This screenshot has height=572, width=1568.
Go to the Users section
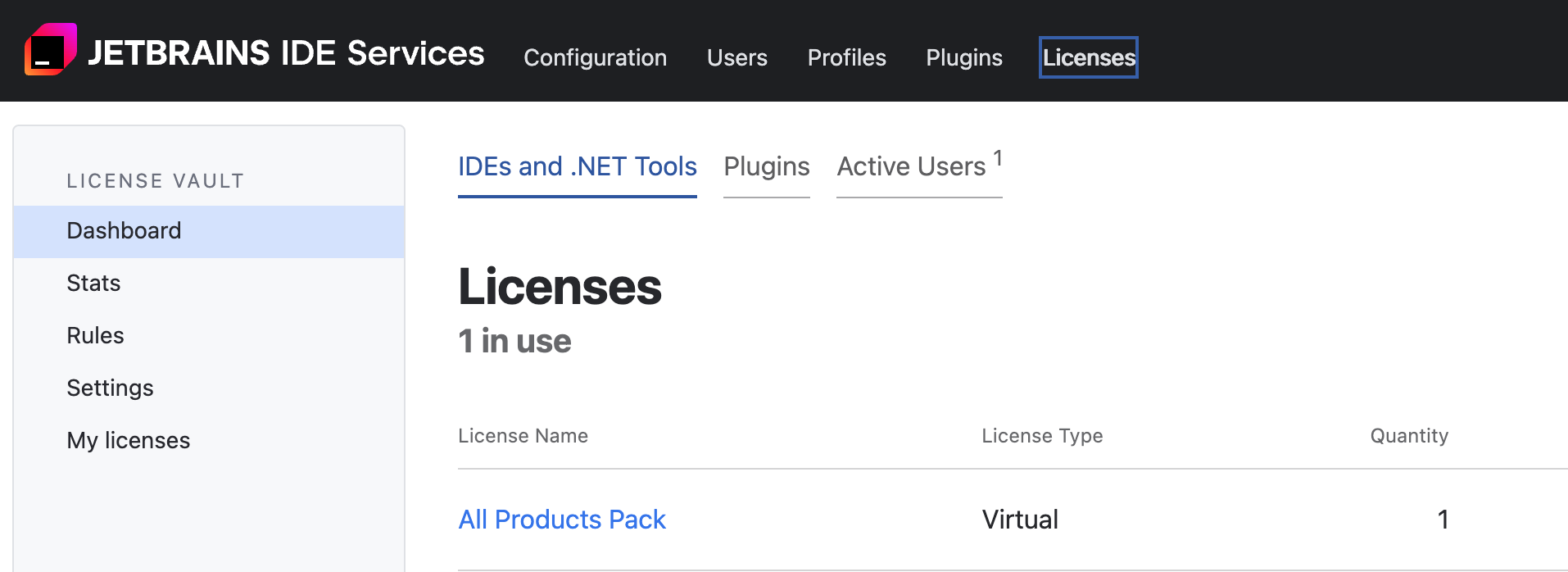tap(737, 57)
